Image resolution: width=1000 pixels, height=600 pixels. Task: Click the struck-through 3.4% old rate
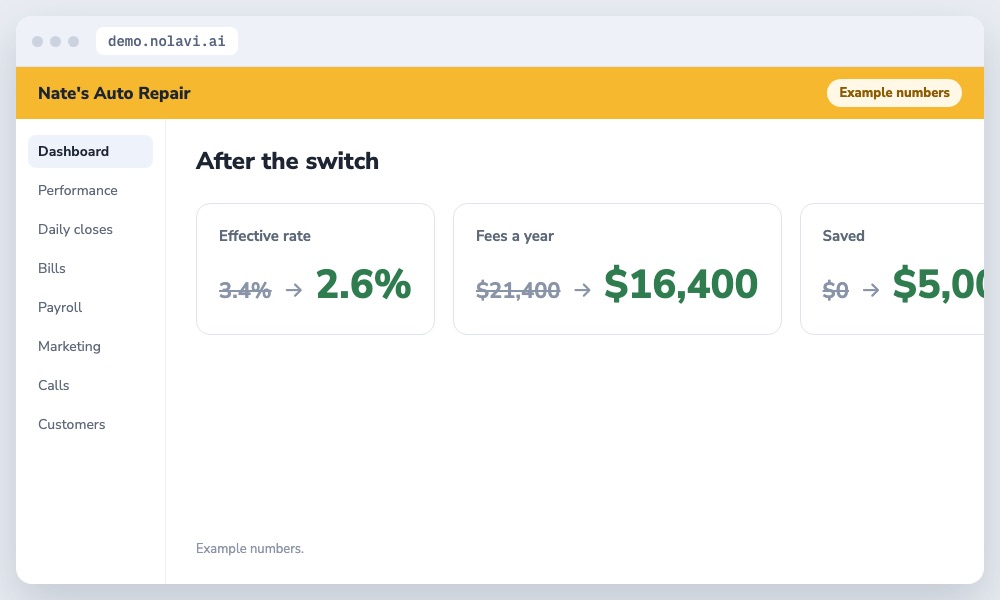point(245,290)
